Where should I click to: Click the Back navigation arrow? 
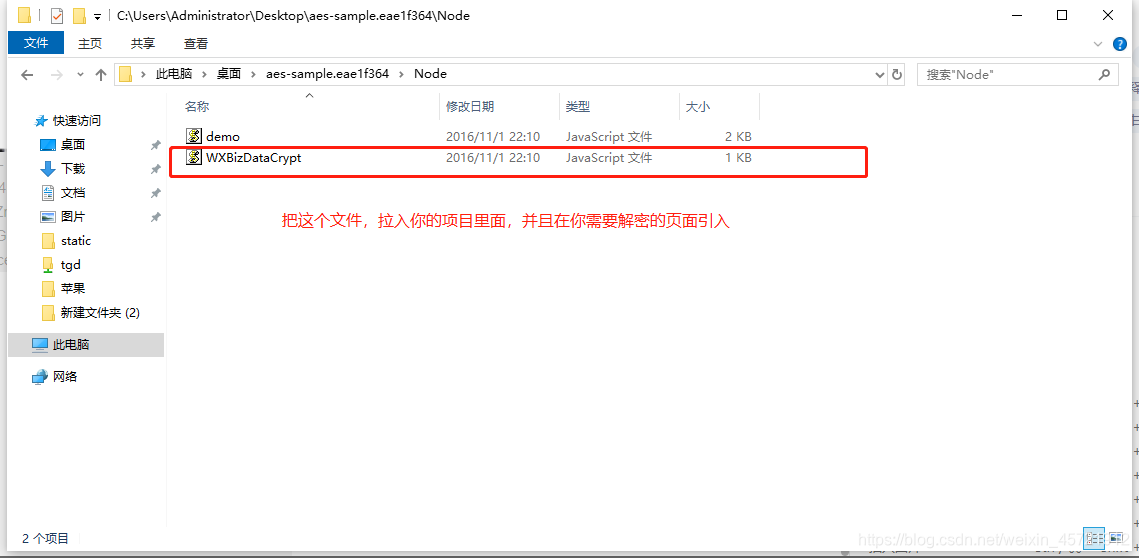(x=28, y=74)
